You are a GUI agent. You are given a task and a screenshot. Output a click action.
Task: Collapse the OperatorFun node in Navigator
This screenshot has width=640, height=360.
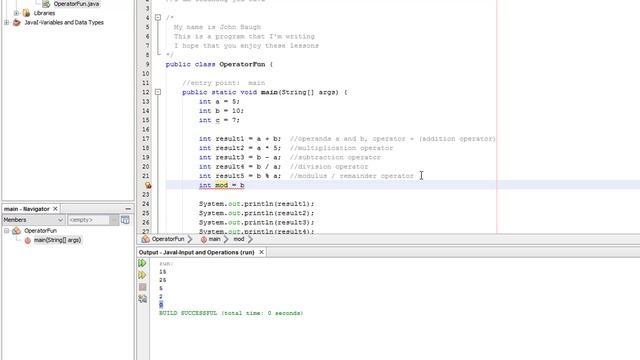point(7,231)
